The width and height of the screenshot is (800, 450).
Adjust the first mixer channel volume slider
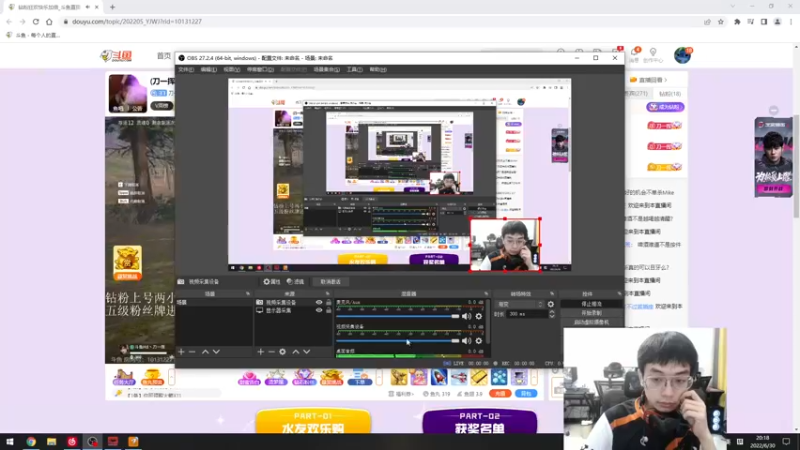(398, 316)
